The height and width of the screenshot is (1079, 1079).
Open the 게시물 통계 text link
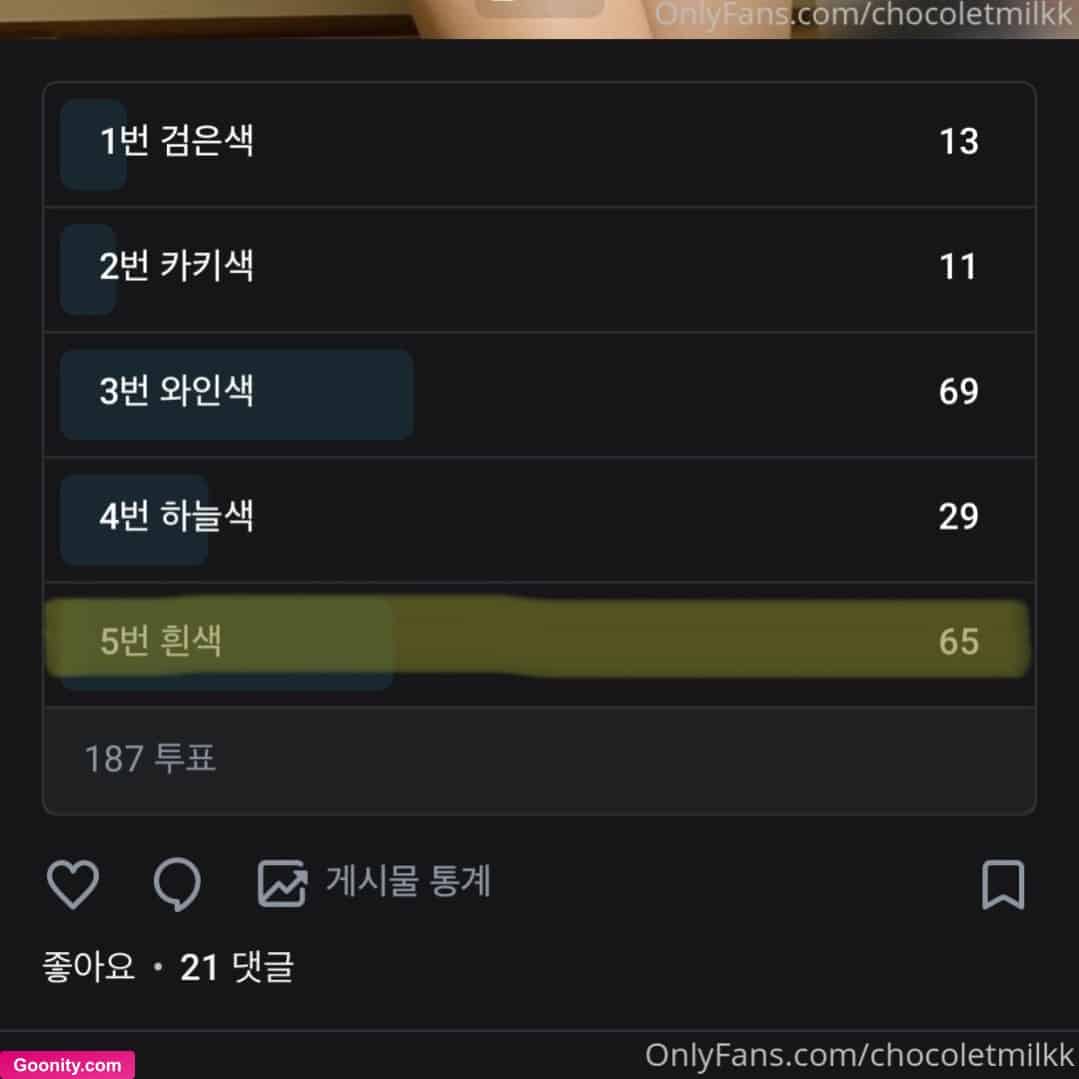[408, 881]
